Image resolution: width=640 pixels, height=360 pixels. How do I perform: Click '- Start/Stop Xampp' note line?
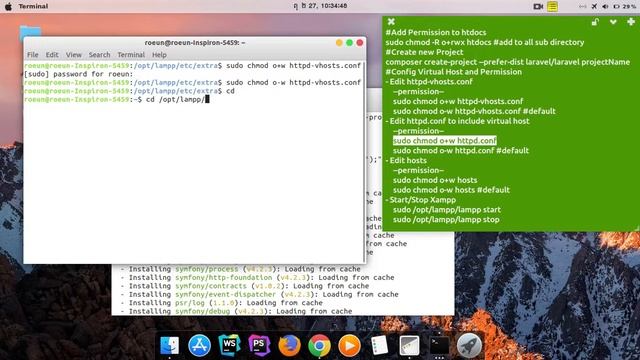[421, 200]
